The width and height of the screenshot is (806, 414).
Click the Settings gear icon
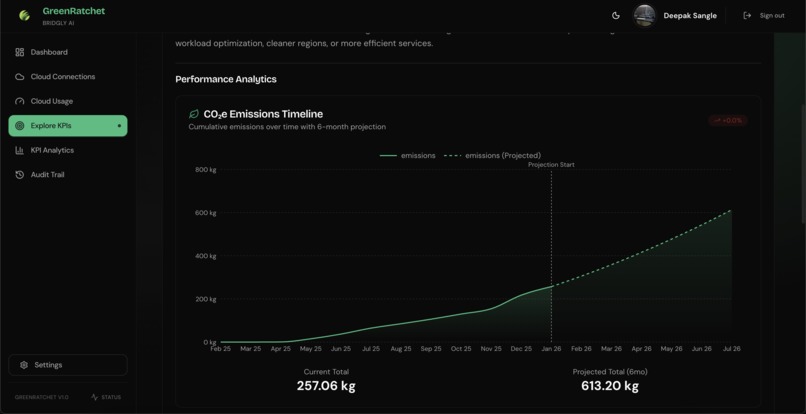click(24, 365)
